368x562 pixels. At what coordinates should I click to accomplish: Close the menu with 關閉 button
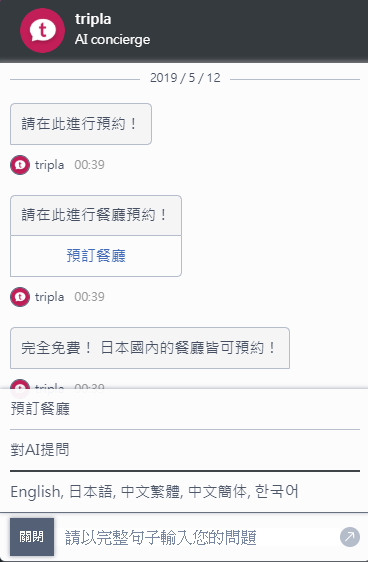[x=32, y=537]
